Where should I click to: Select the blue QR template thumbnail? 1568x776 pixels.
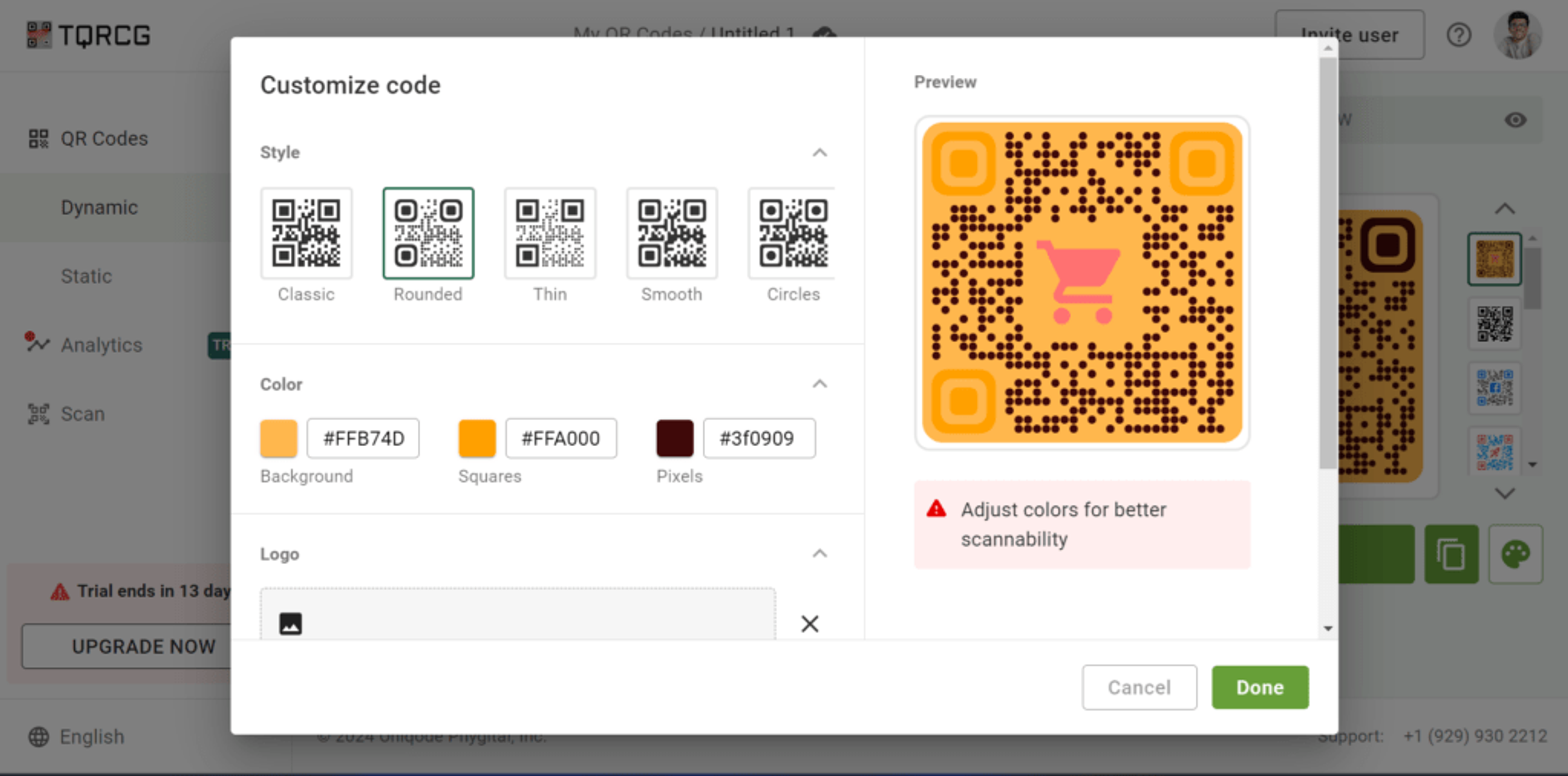[1494, 388]
